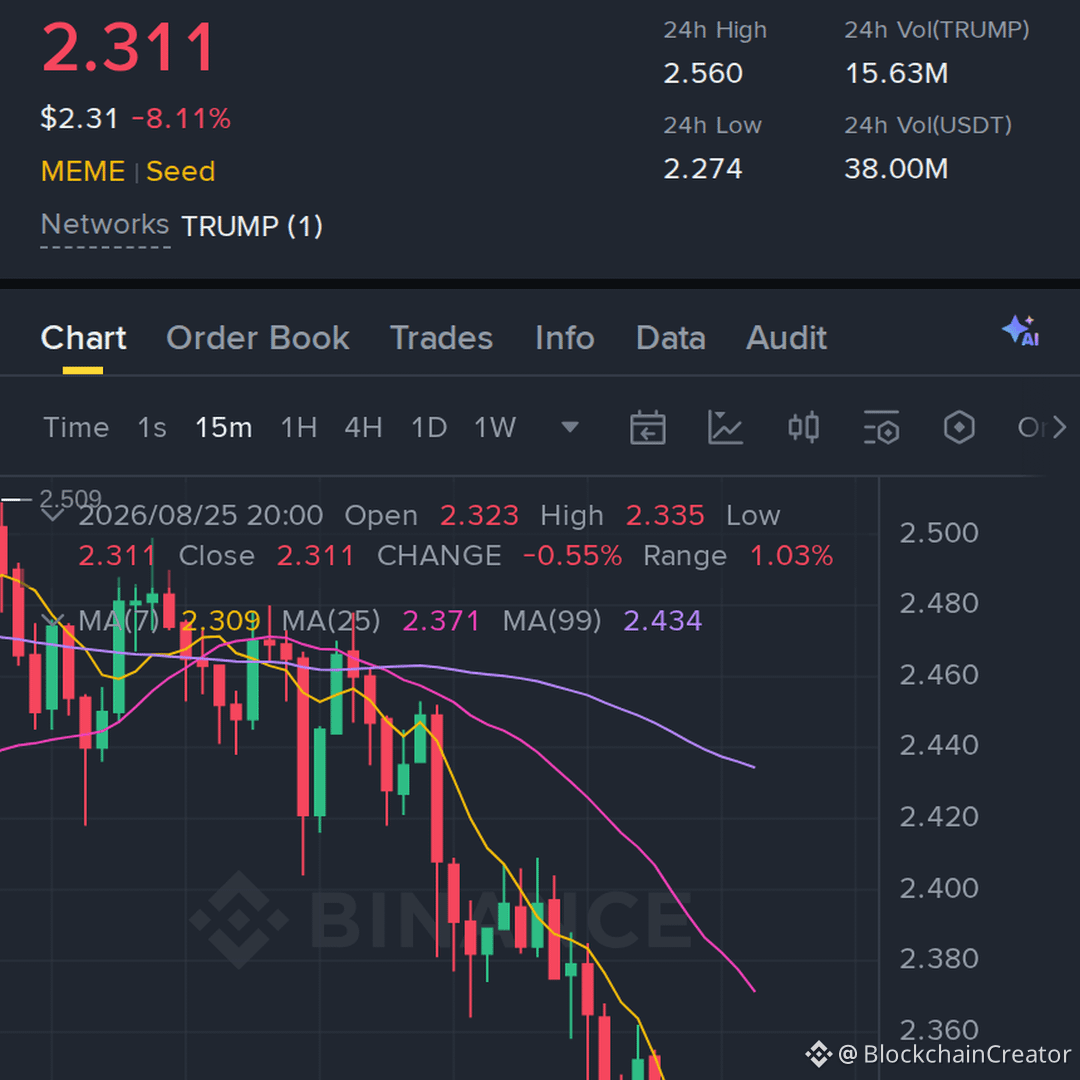The image size is (1080, 1080).
Task: Open the Data tab
Action: point(670,338)
